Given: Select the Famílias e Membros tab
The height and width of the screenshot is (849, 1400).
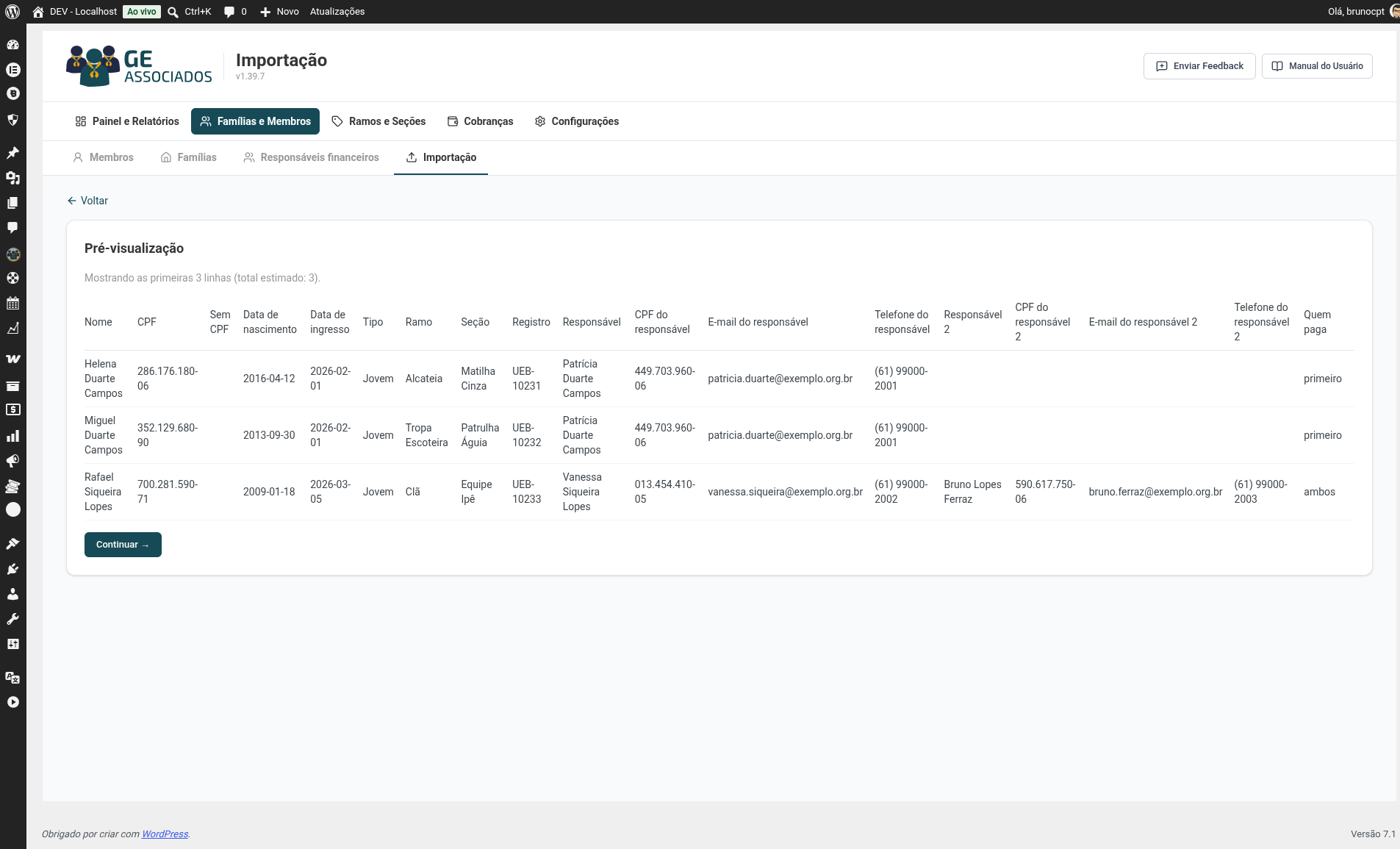Looking at the screenshot, I should (x=255, y=121).
